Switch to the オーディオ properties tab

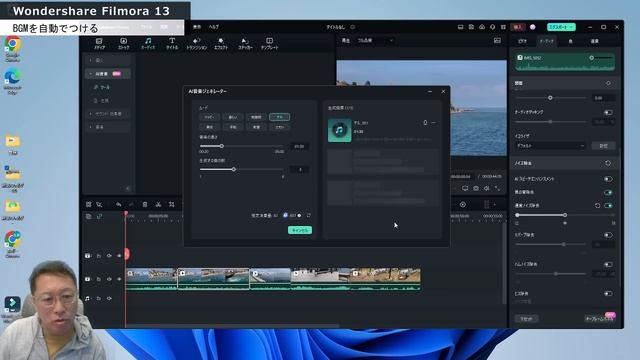click(547, 41)
